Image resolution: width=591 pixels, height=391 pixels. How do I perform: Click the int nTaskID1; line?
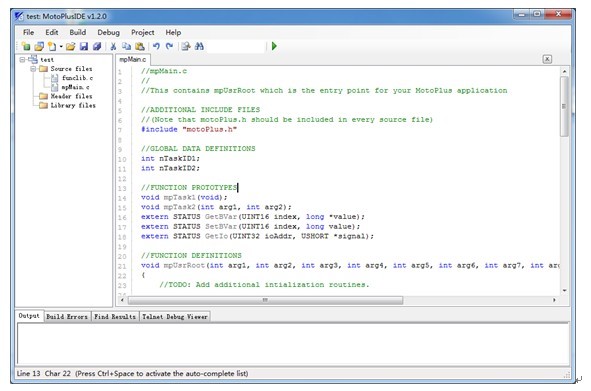click(170, 159)
